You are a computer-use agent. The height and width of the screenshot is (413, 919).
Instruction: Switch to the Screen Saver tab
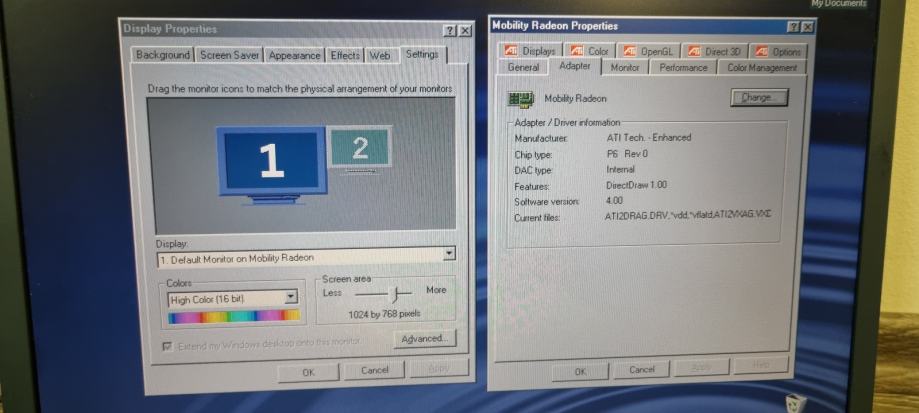[229, 55]
